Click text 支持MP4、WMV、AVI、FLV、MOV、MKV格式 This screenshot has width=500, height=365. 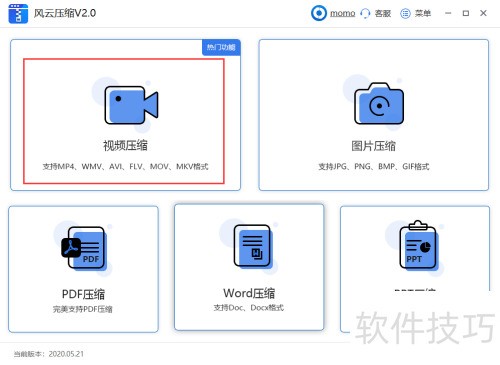125,166
